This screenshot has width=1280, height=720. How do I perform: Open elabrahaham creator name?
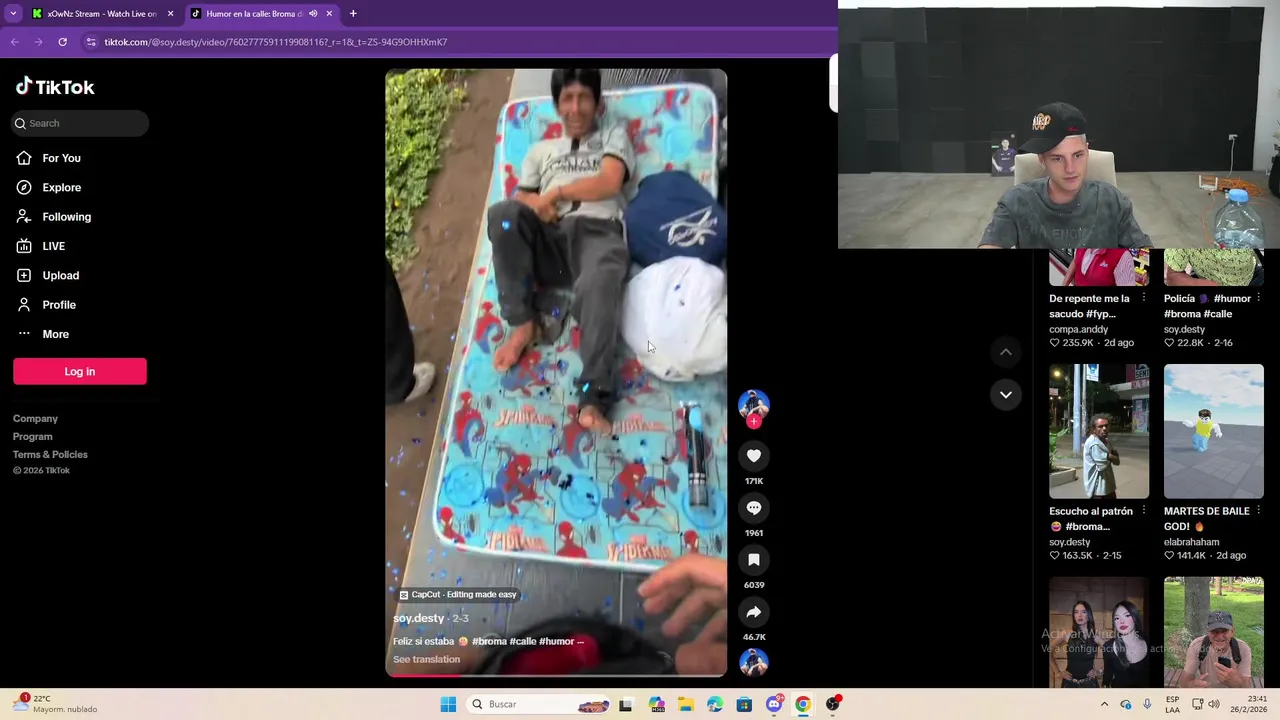[1191, 542]
